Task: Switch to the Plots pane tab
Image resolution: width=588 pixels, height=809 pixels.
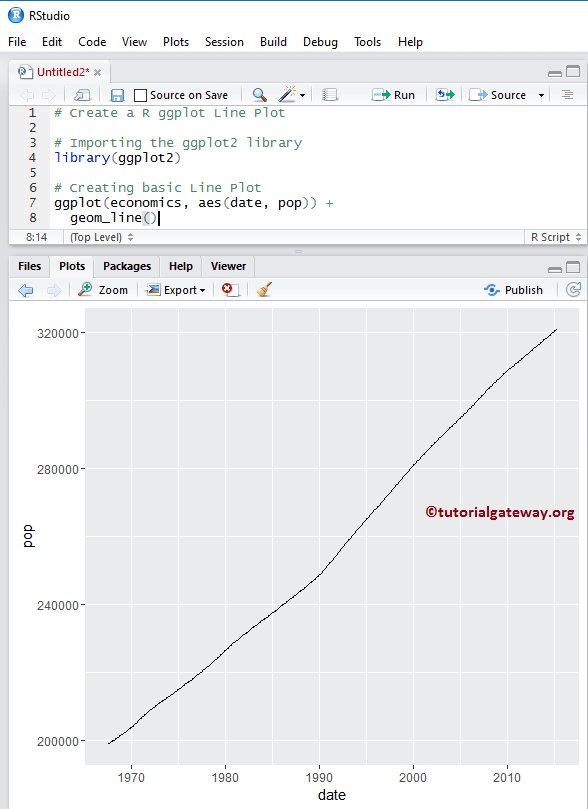Action: [x=72, y=266]
